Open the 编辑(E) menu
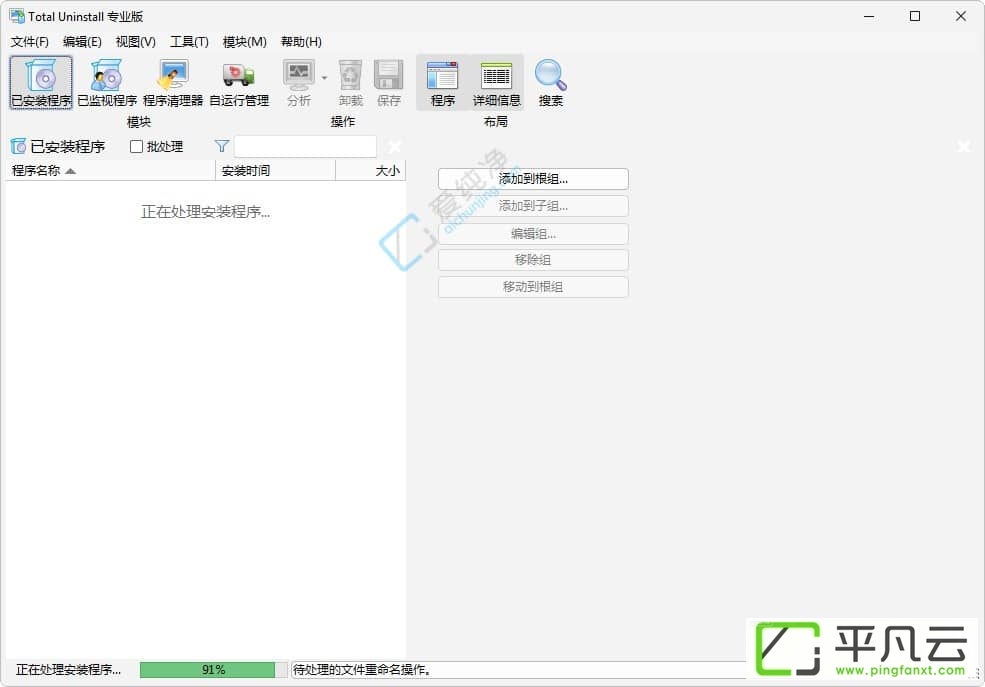985x687 pixels. (x=82, y=41)
